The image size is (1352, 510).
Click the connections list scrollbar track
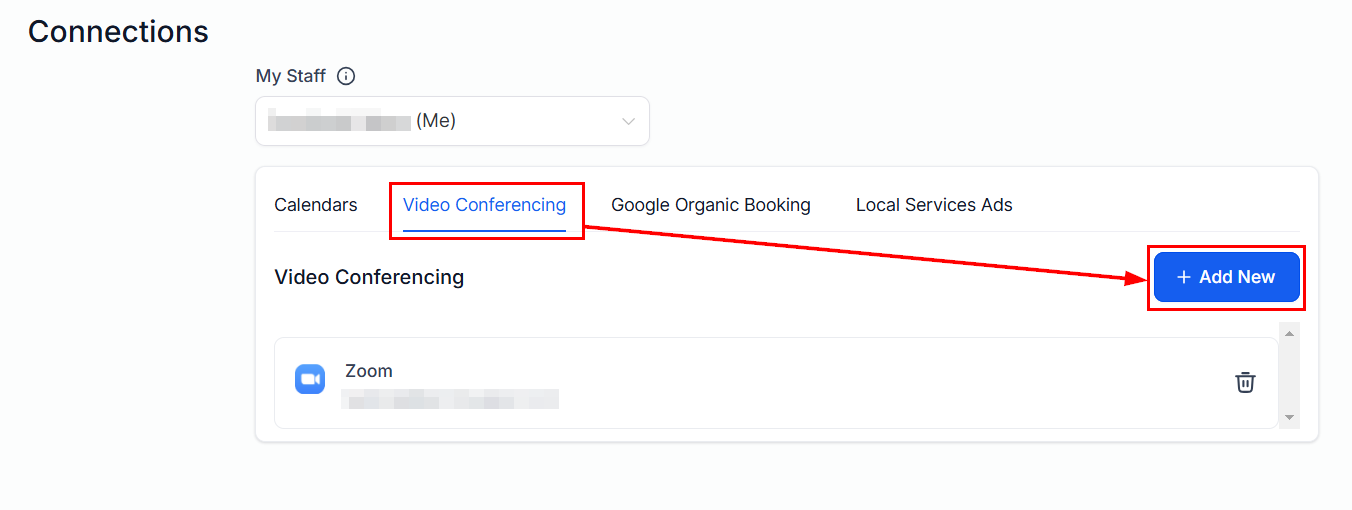click(1289, 375)
